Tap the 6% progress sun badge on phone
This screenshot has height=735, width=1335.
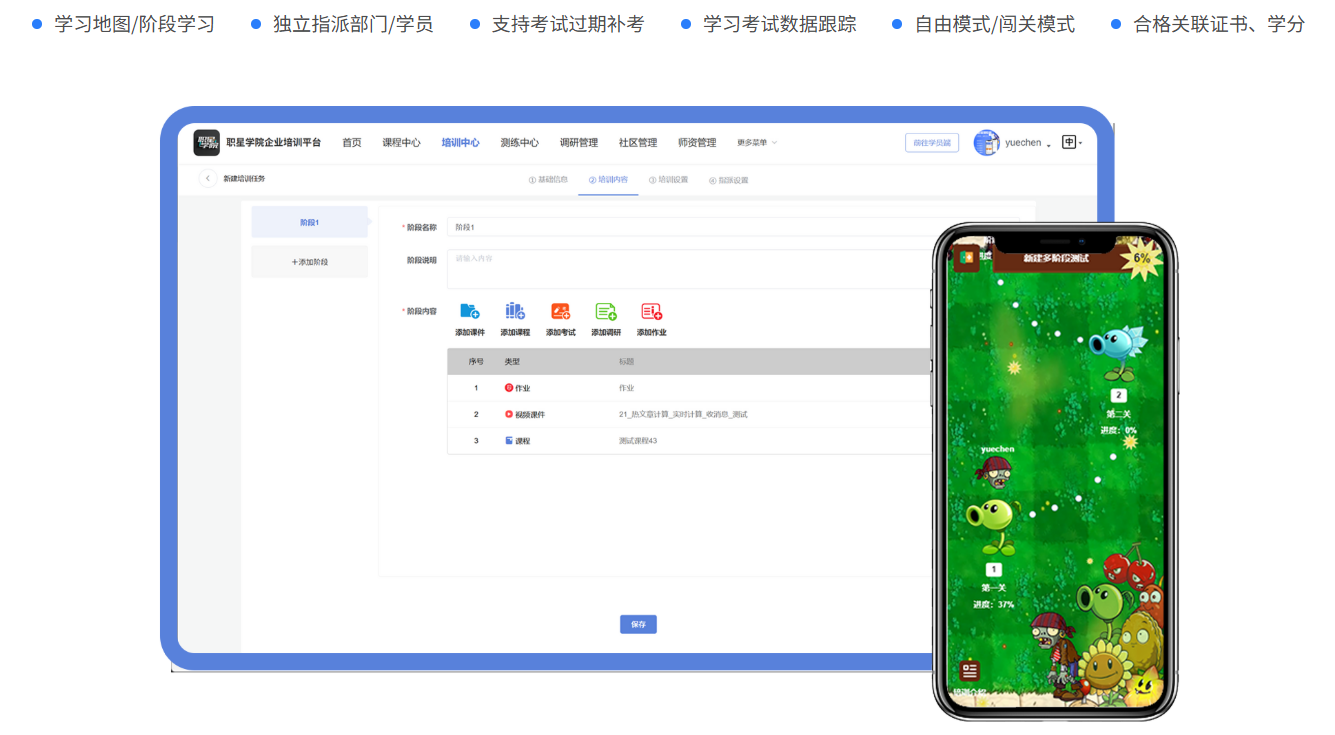1140,258
